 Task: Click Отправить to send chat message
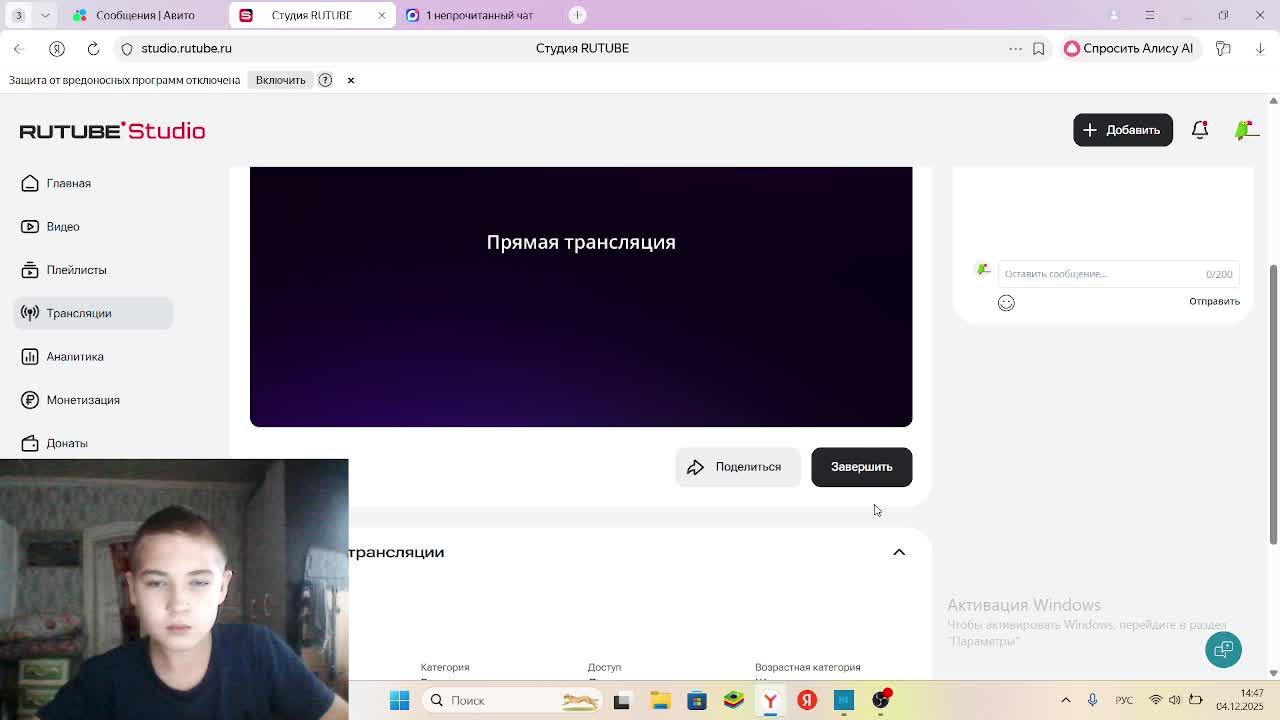coord(1214,301)
